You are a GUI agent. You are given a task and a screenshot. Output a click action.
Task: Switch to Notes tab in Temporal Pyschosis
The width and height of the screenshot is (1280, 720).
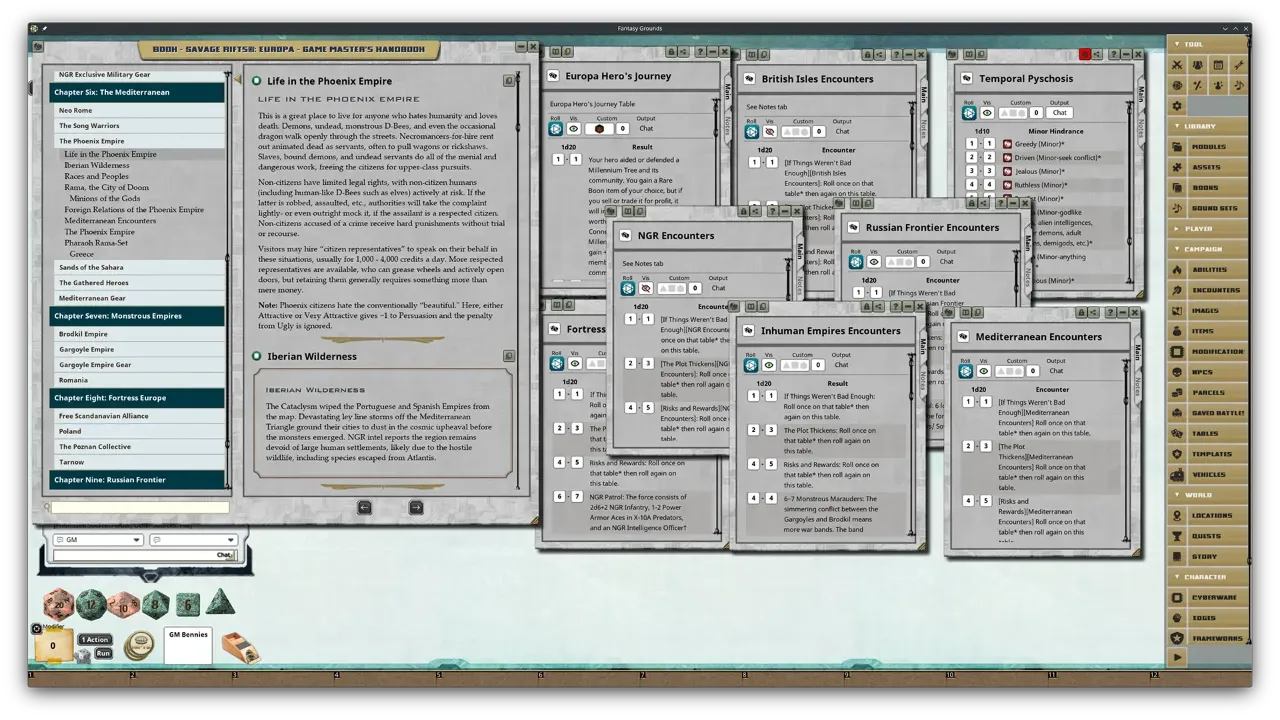click(1141, 127)
